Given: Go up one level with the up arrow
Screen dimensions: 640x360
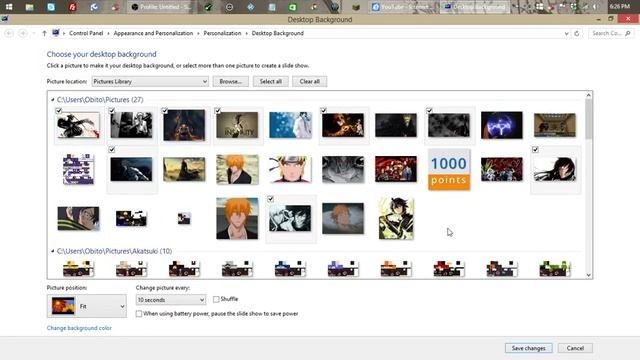Looking at the screenshot, I should coord(44,33).
